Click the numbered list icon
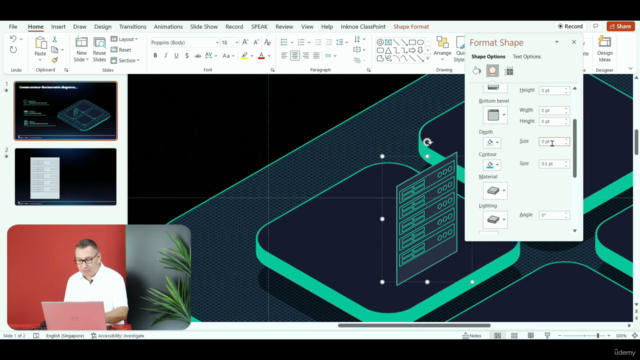Screen dimensions: 640x360 tap(301, 42)
